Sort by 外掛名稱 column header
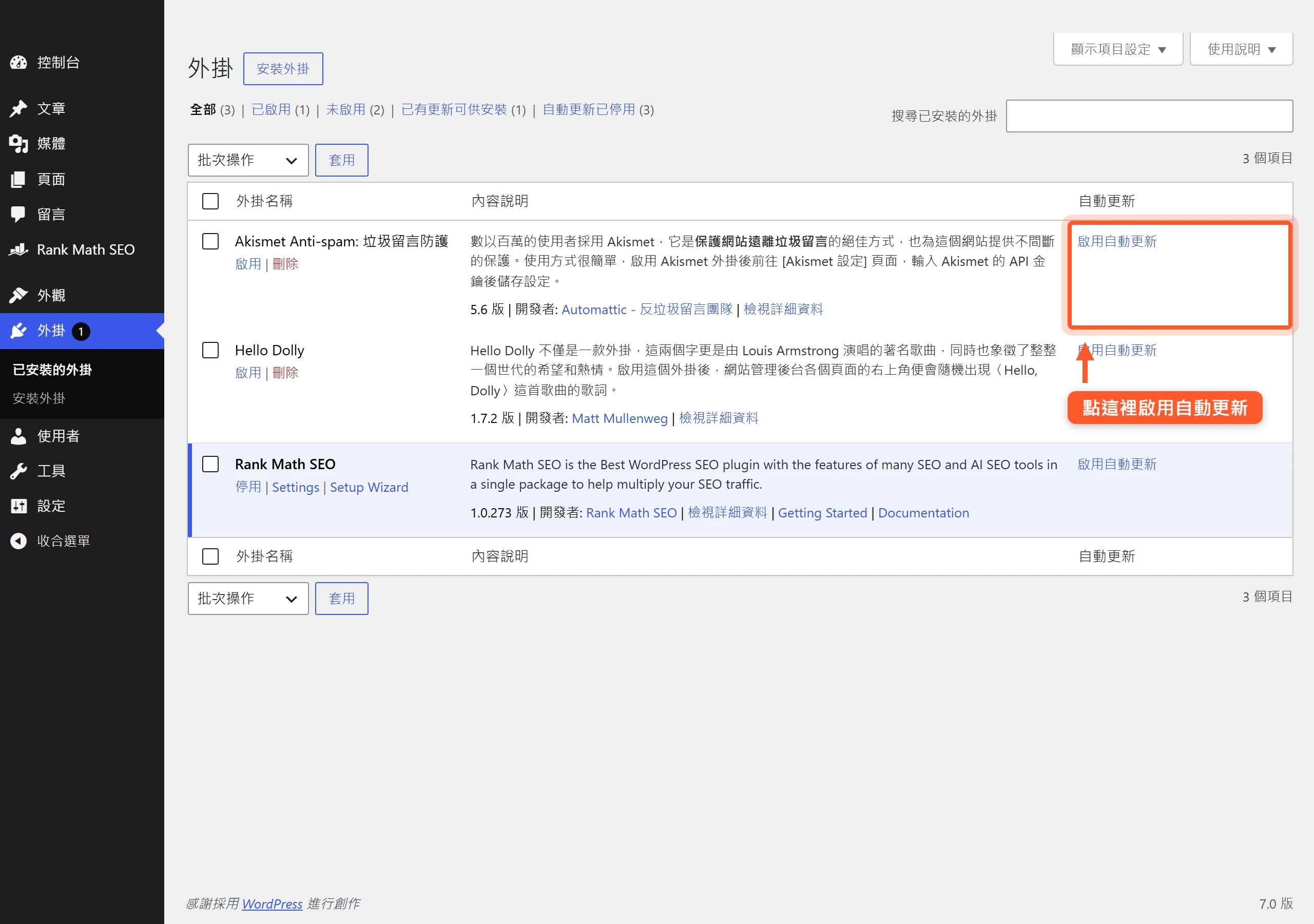 pos(264,201)
